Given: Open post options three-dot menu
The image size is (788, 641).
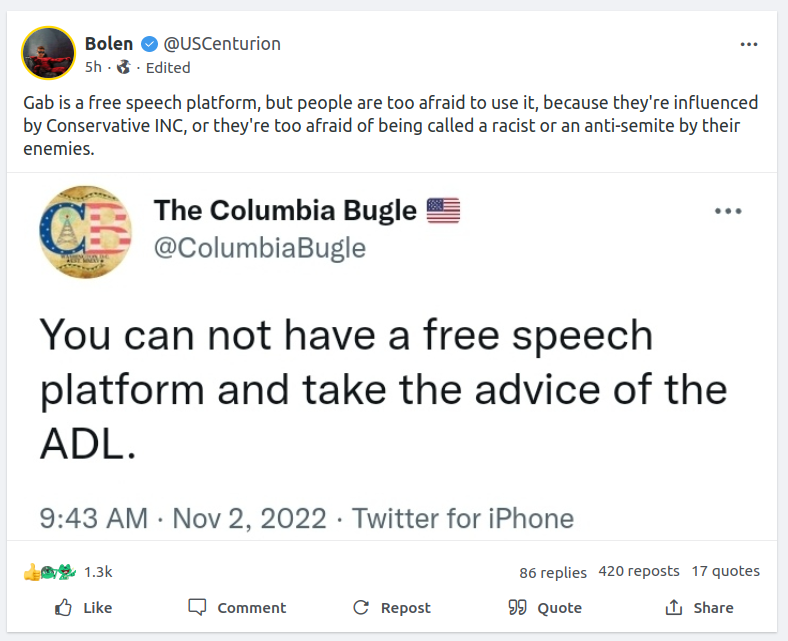Looking at the screenshot, I should click(x=748, y=44).
